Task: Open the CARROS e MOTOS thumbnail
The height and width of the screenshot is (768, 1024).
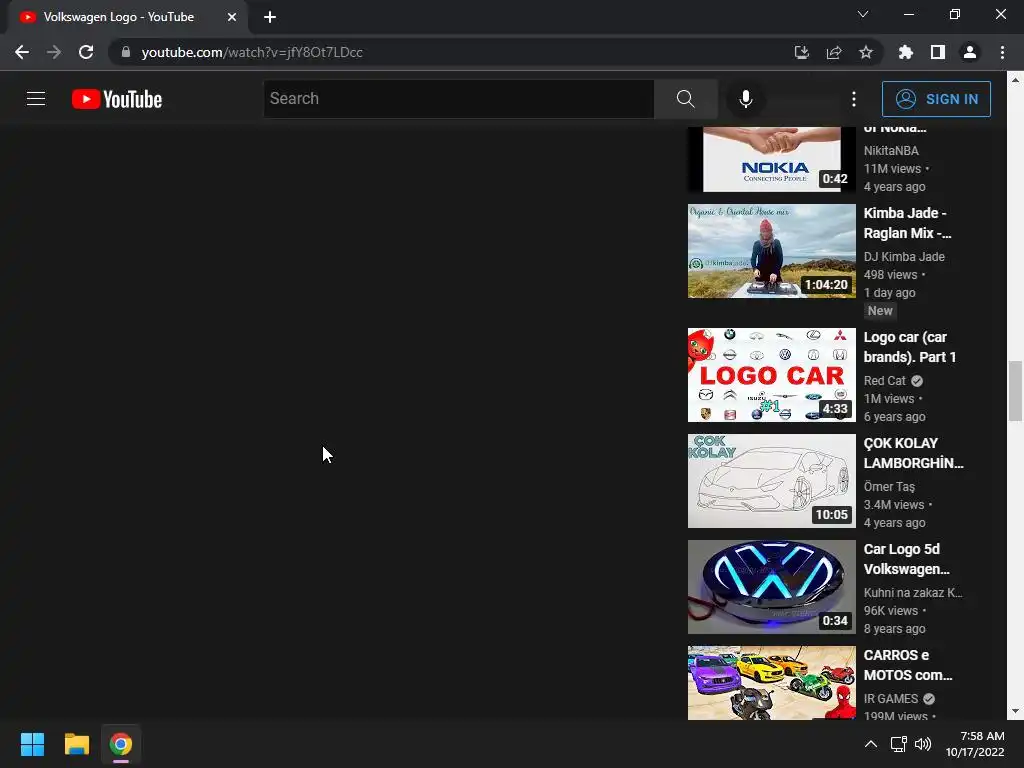Action: click(x=772, y=682)
